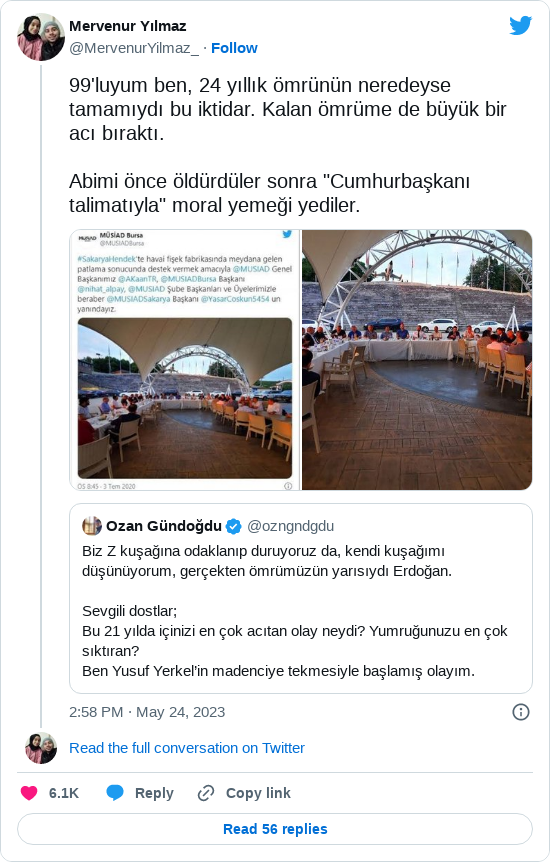Open Read the full conversation on Twitter
The image size is (550, 862).
tap(187, 748)
